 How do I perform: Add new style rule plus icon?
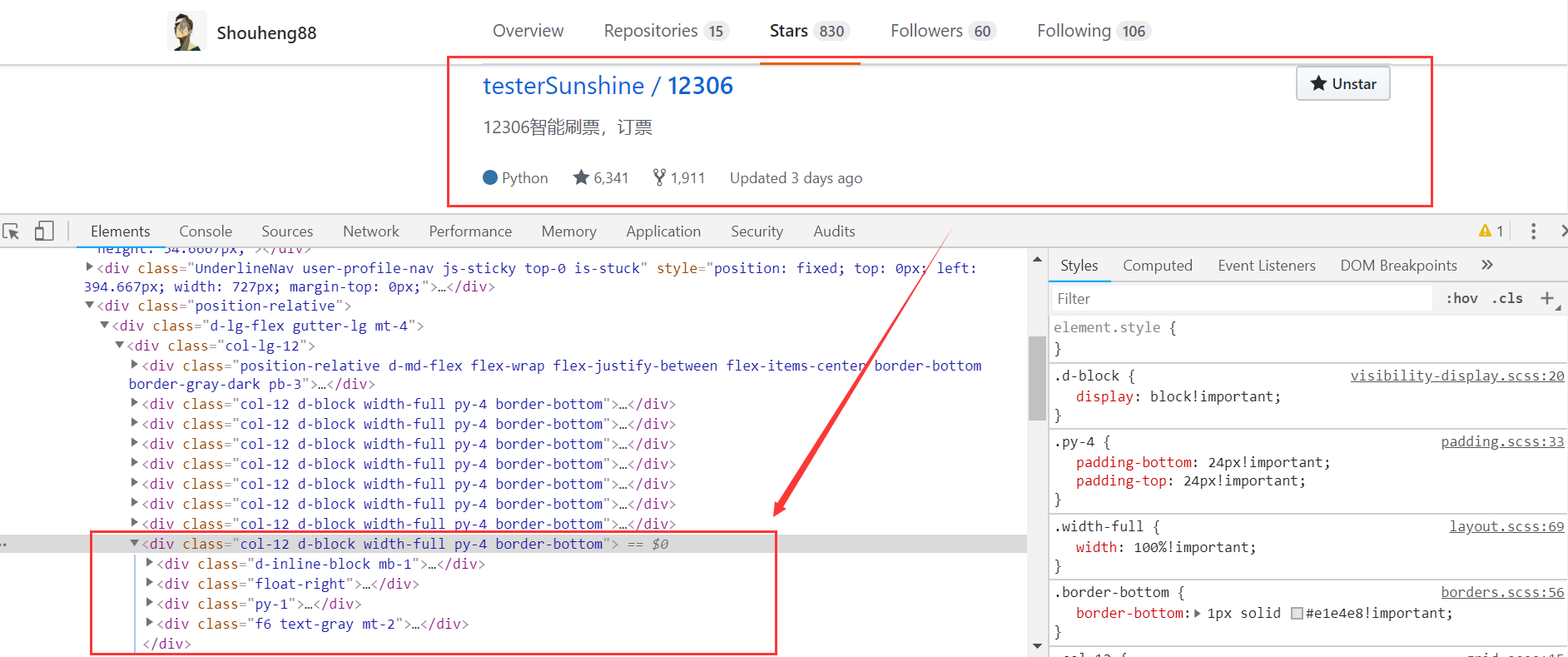click(x=1547, y=298)
